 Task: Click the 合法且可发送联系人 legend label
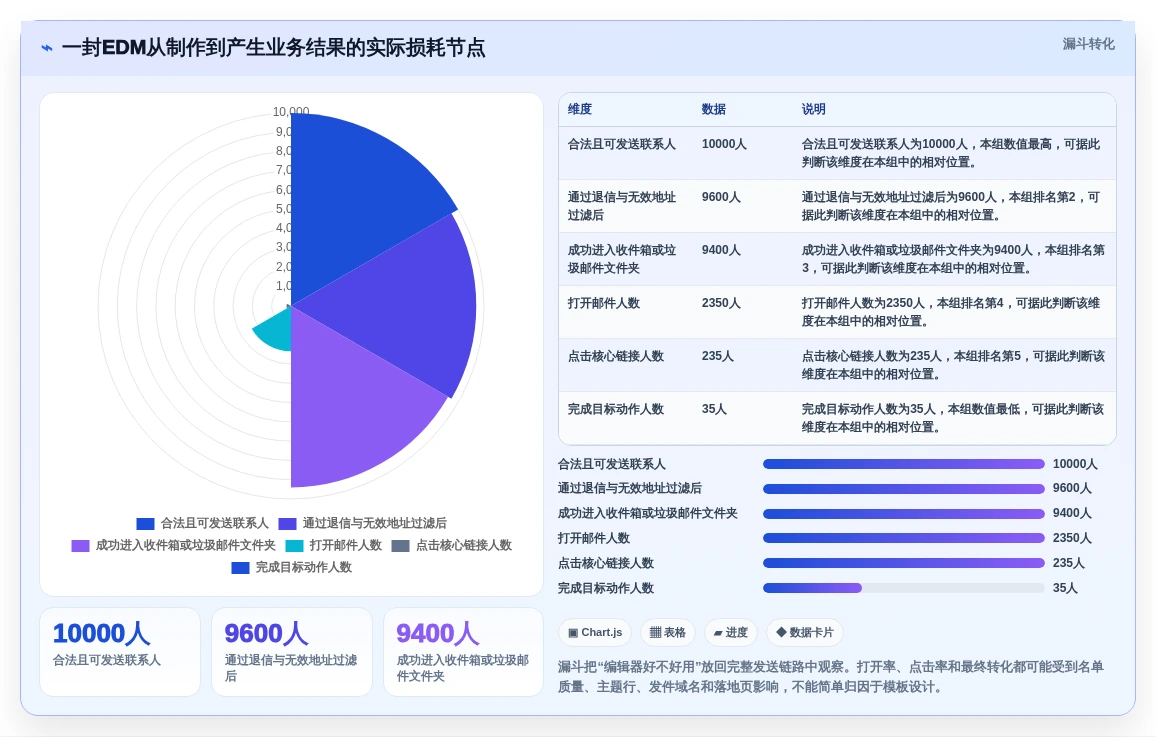(215, 523)
